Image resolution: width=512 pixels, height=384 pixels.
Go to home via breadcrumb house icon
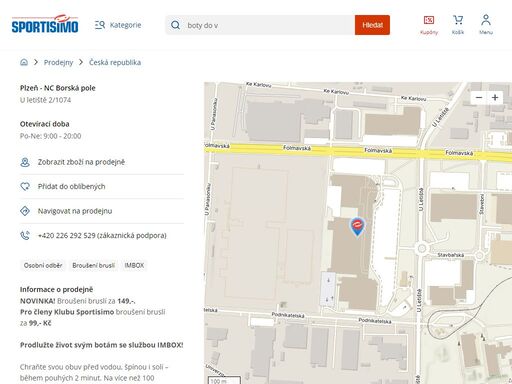coord(24,62)
